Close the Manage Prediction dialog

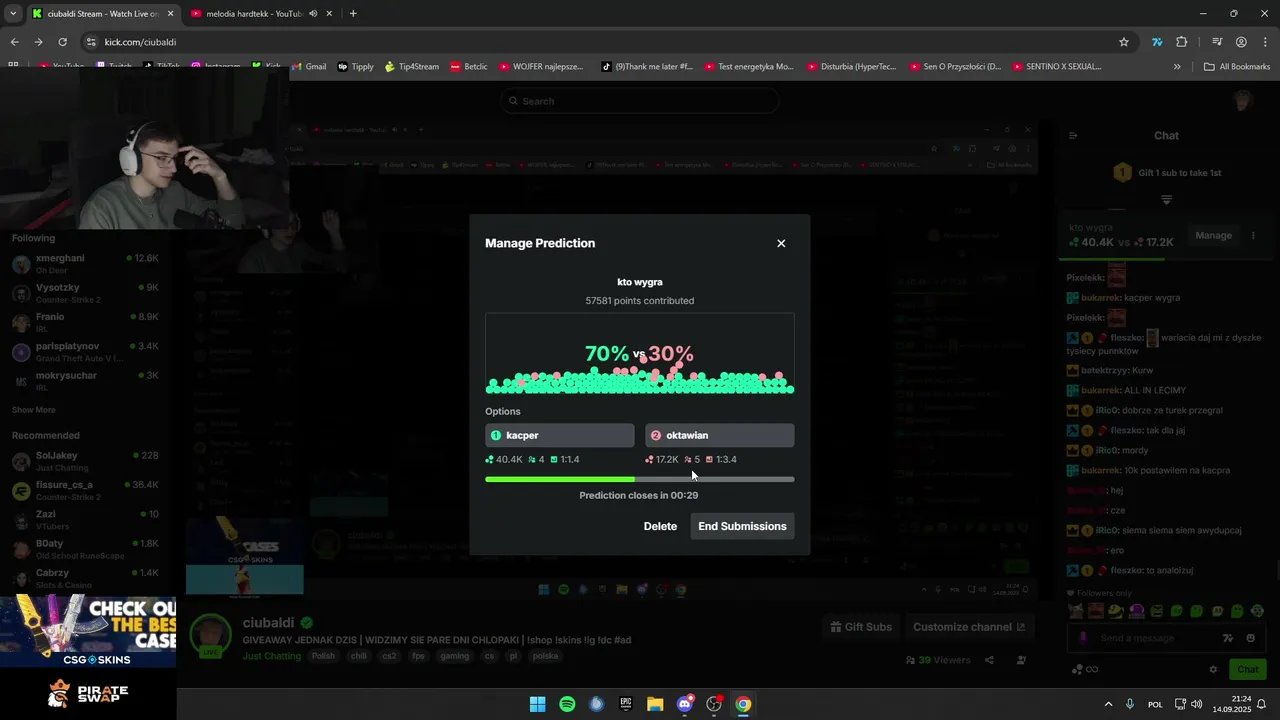(781, 243)
